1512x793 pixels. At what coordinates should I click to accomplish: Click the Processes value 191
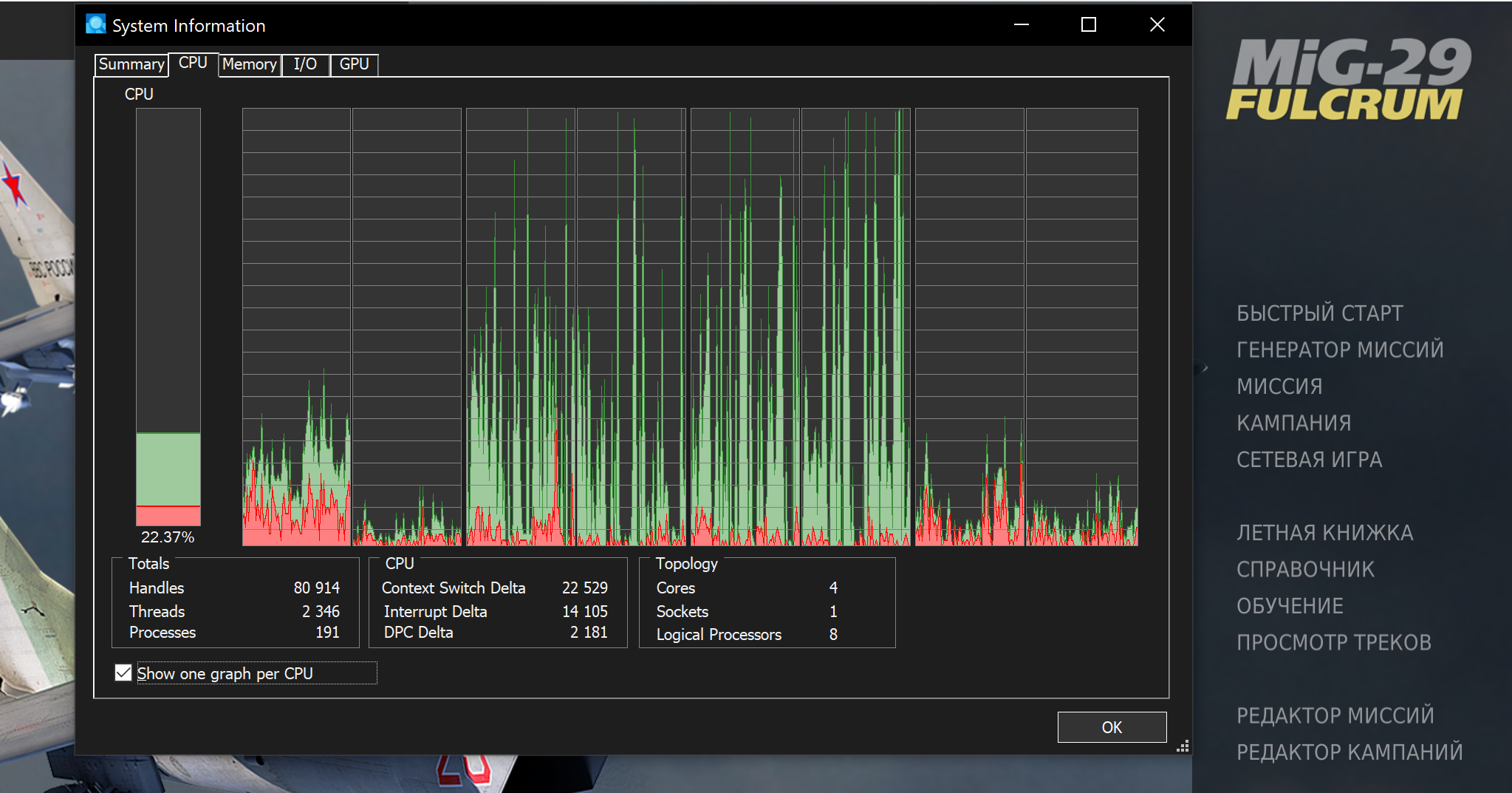click(327, 633)
